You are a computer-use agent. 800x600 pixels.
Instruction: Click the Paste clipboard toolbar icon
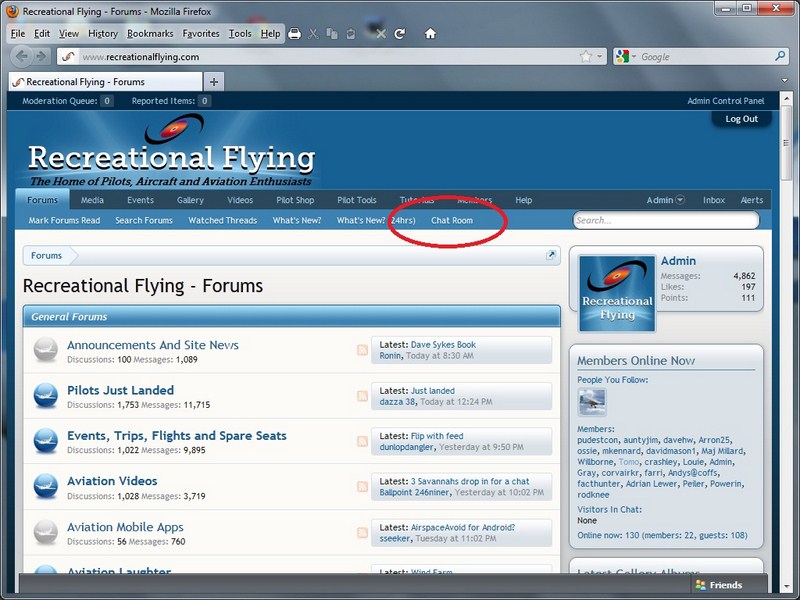(351, 34)
